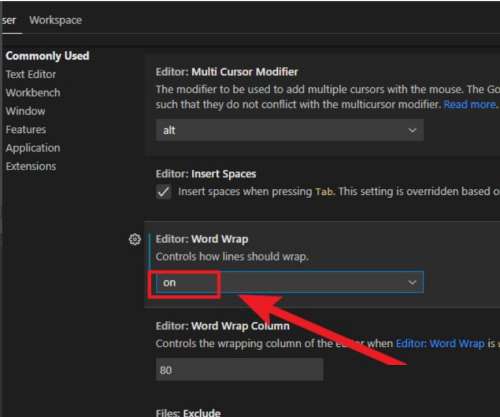
Task: Open the Window settings category
Action: pyautogui.click(x=25, y=111)
